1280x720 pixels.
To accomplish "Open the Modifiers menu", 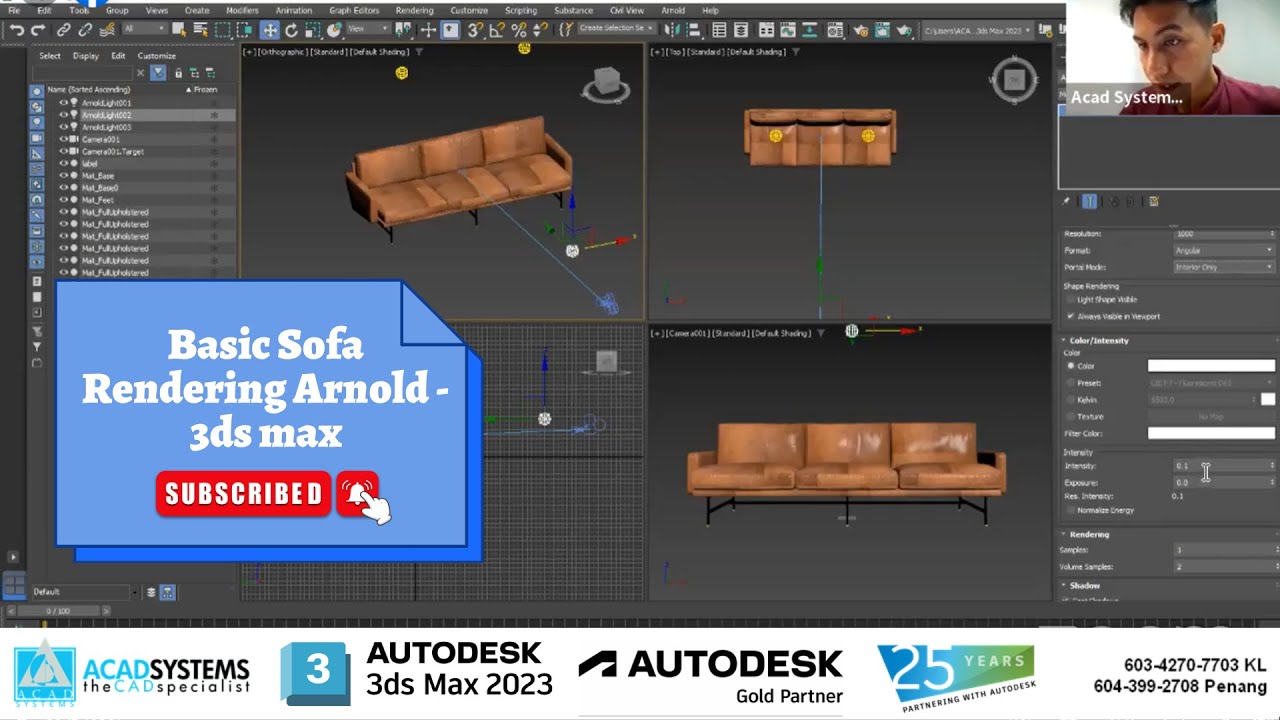I will [242, 10].
